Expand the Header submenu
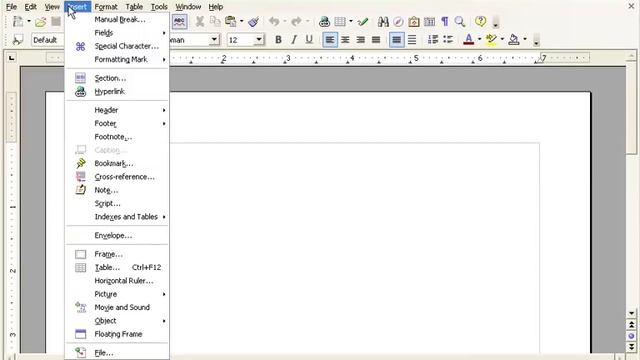 pos(117,110)
